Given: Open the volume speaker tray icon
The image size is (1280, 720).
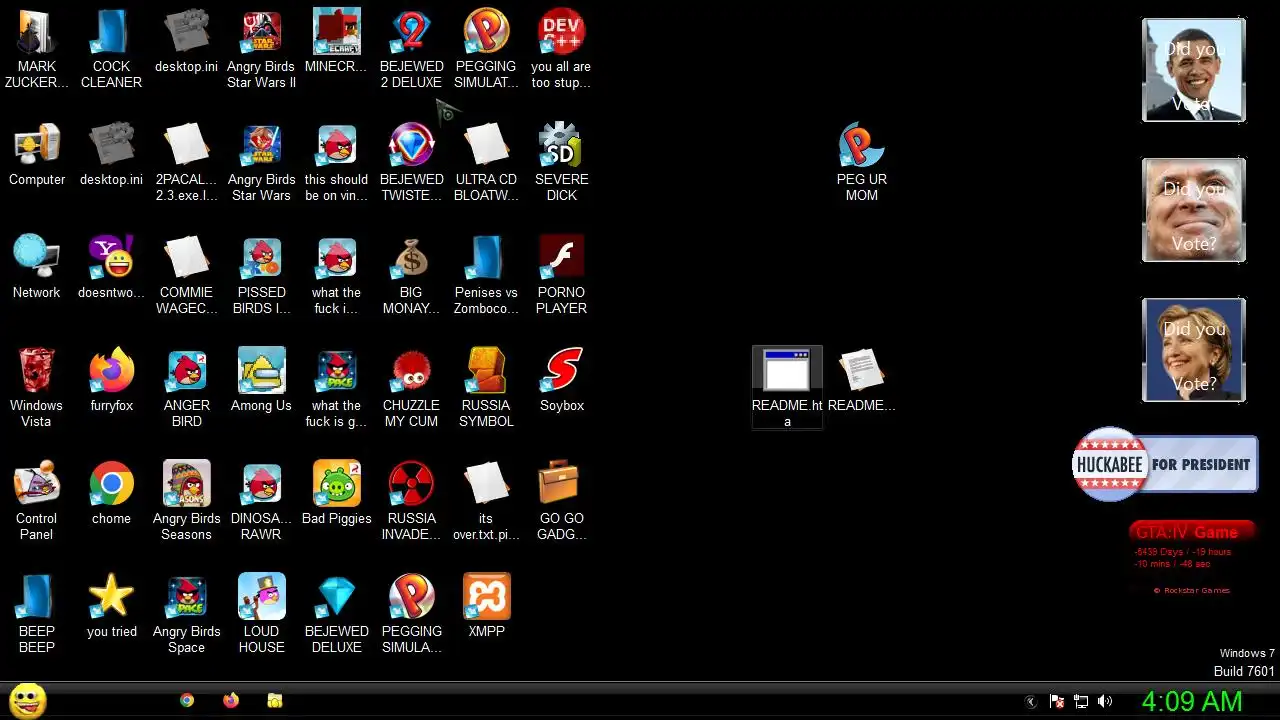Looking at the screenshot, I should [x=1105, y=702].
